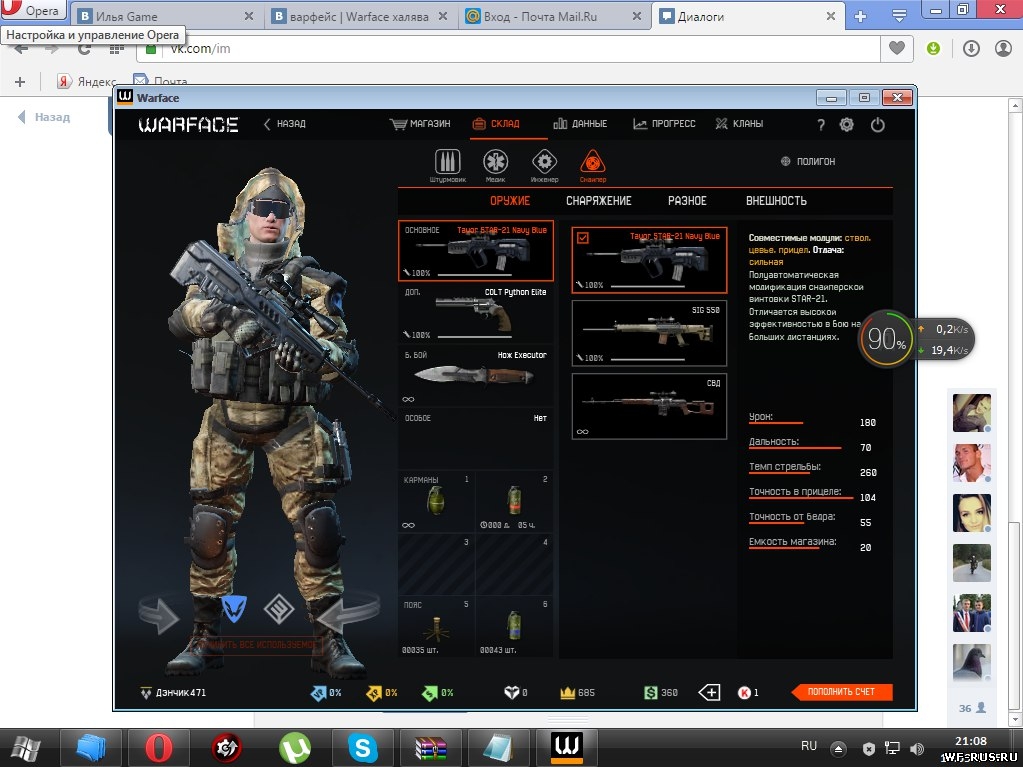Click the red unequip-all button under the character
Viewport: 1023px width, 767px height.
click(256, 645)
